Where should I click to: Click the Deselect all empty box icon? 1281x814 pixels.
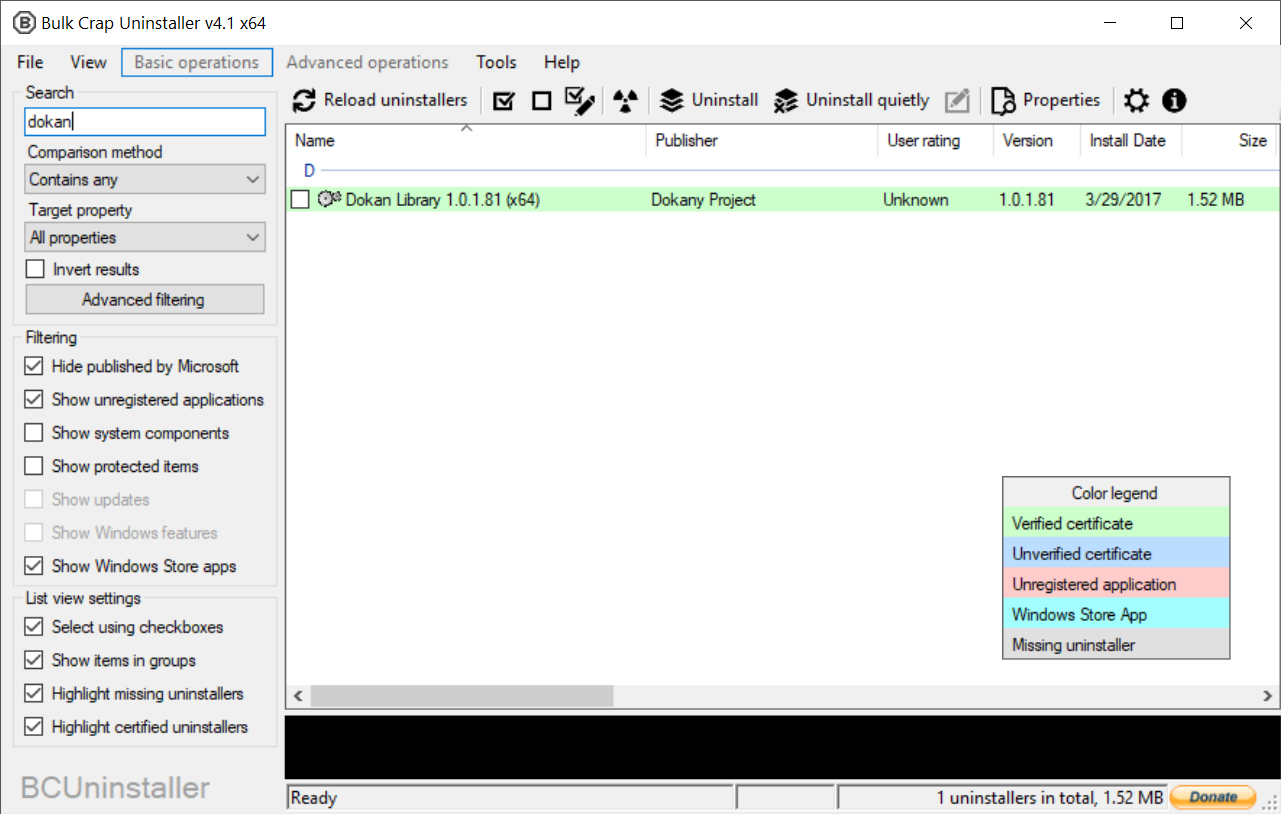[x=542, y=100]
